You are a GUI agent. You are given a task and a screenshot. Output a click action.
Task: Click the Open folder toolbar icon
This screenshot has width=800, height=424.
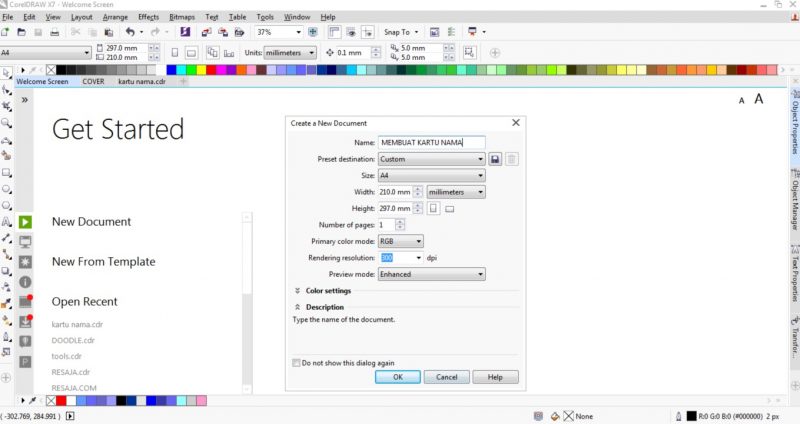(21, 32)
